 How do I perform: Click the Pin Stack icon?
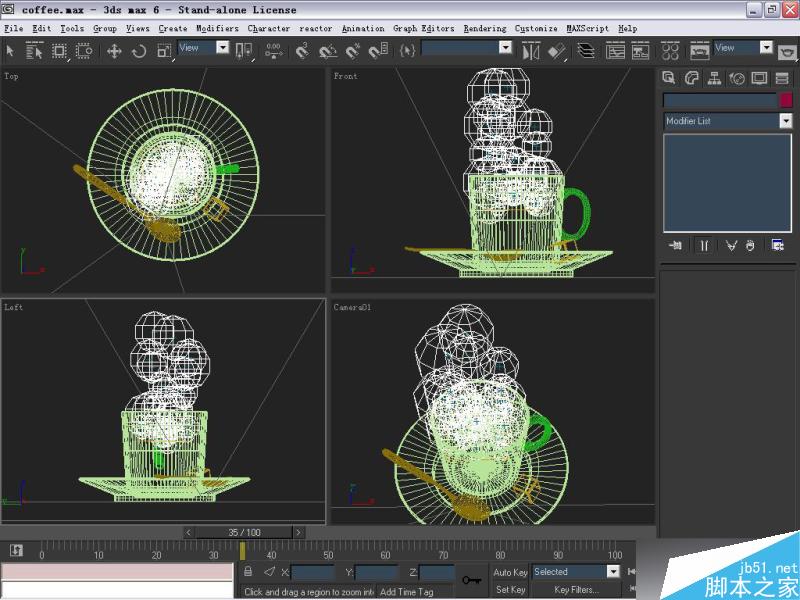pos(675,245)
